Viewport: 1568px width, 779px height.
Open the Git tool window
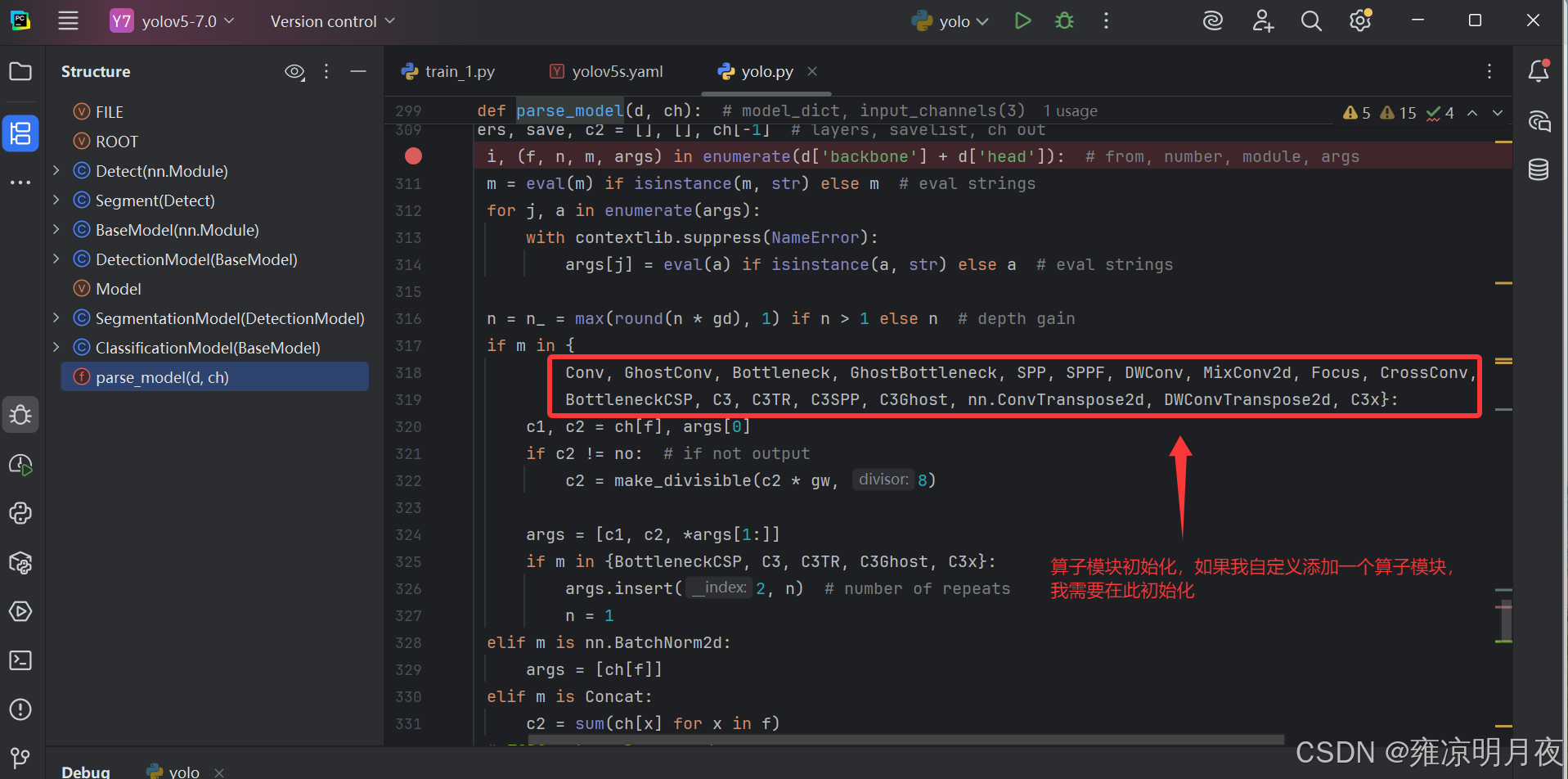20,759
